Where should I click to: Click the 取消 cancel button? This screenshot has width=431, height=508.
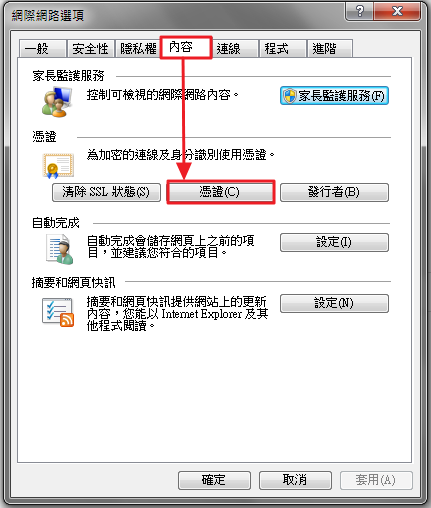click(x=295, y=480)
